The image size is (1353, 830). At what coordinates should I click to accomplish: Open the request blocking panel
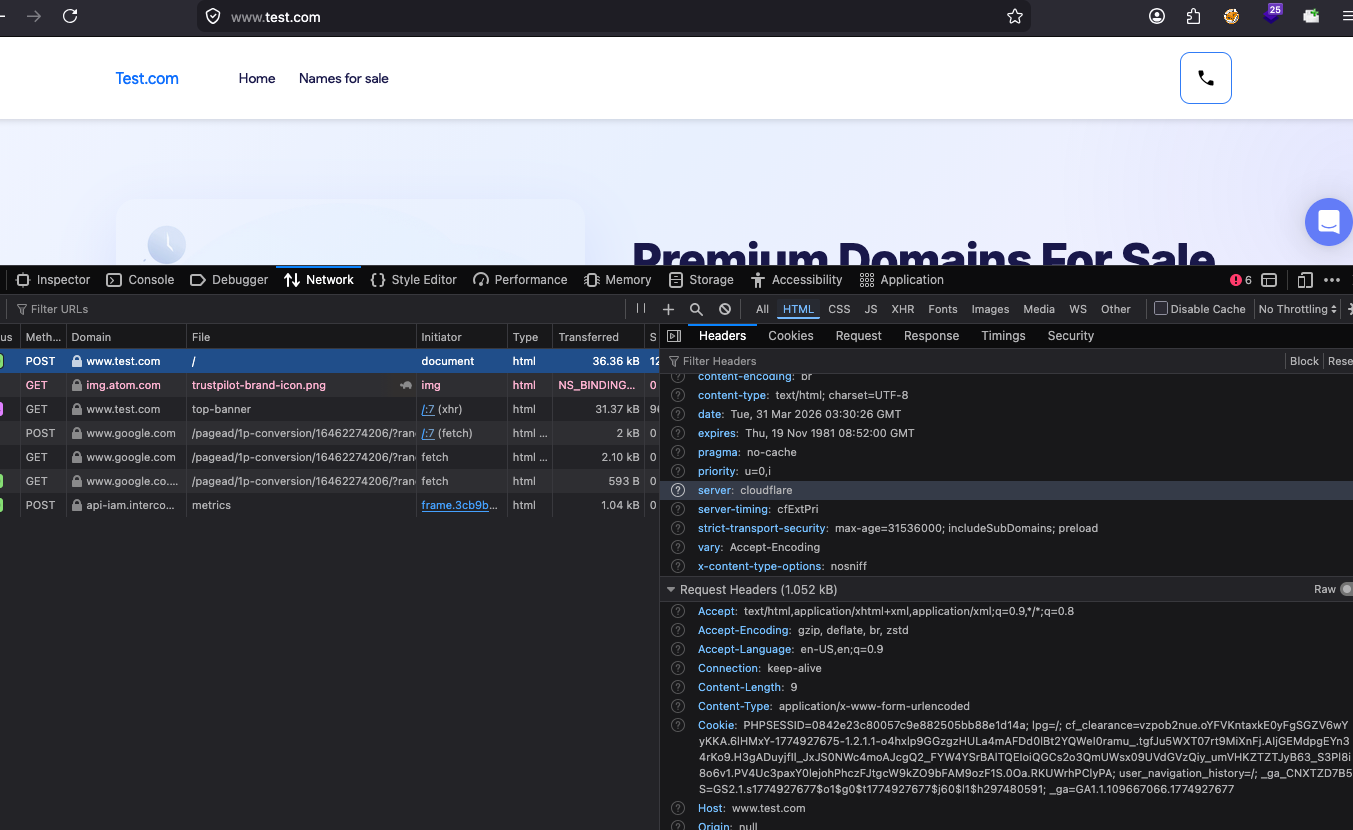coord(725,309)
